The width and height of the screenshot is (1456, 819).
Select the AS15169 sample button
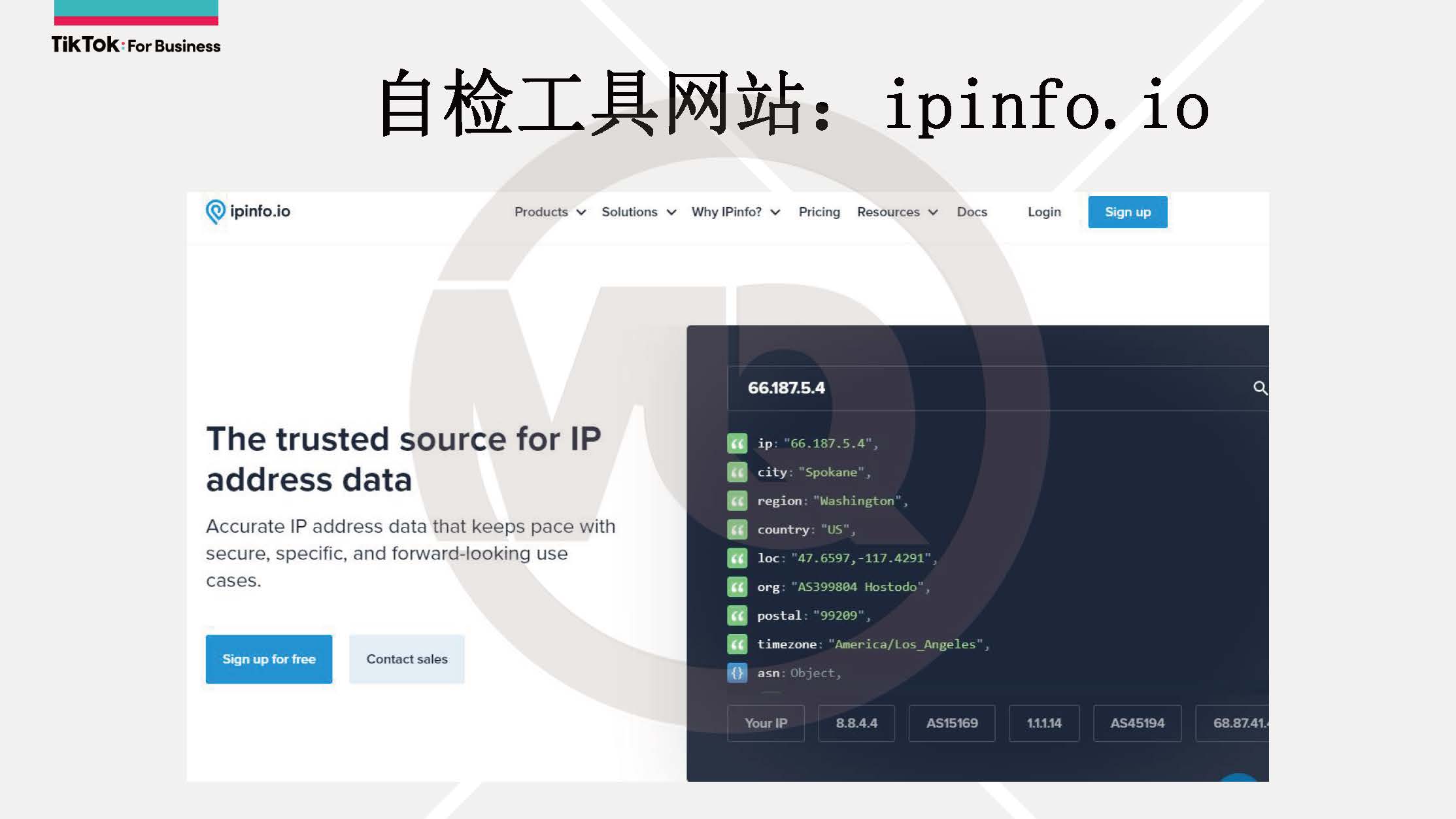pyautogui.click(x=952, y=724)
